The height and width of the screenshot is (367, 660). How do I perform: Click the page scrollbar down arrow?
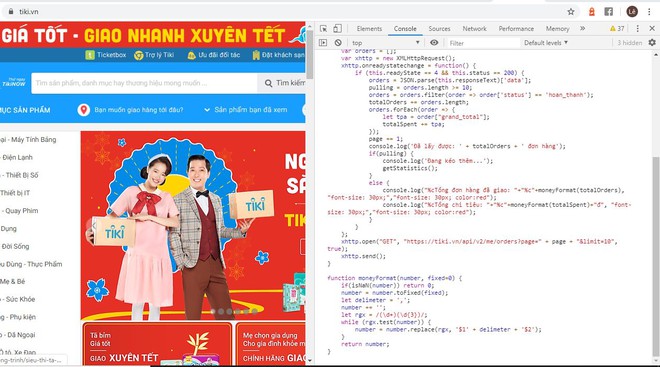point(309,361)
